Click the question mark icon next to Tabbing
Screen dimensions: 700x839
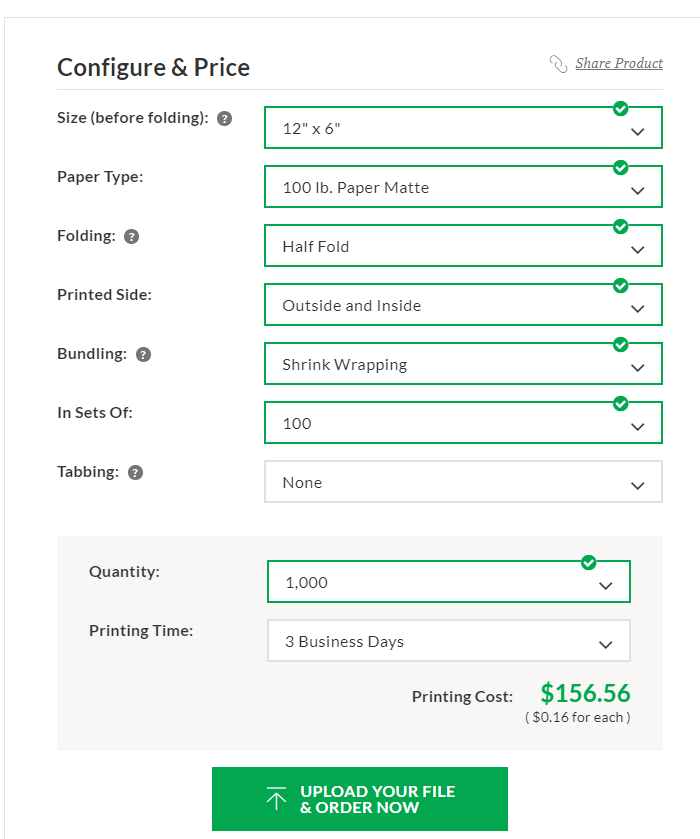click(x=135, y=473)
